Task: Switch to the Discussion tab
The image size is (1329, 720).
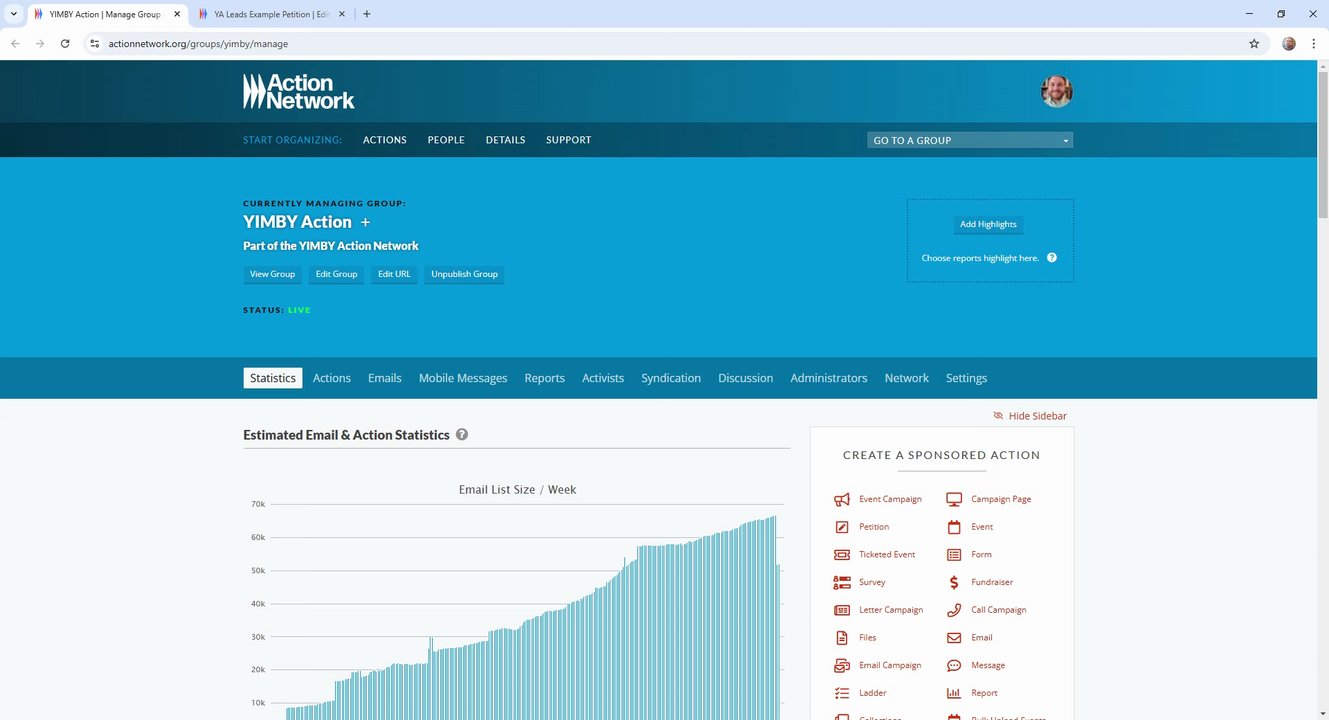Action: click(x=746, y=378)
